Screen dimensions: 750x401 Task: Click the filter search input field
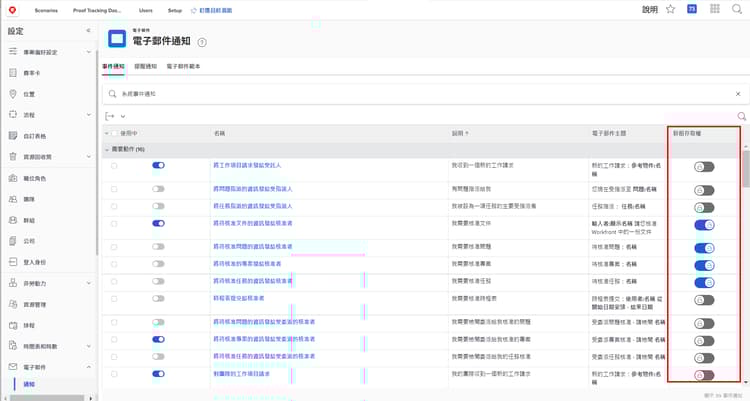click(426, 94)
